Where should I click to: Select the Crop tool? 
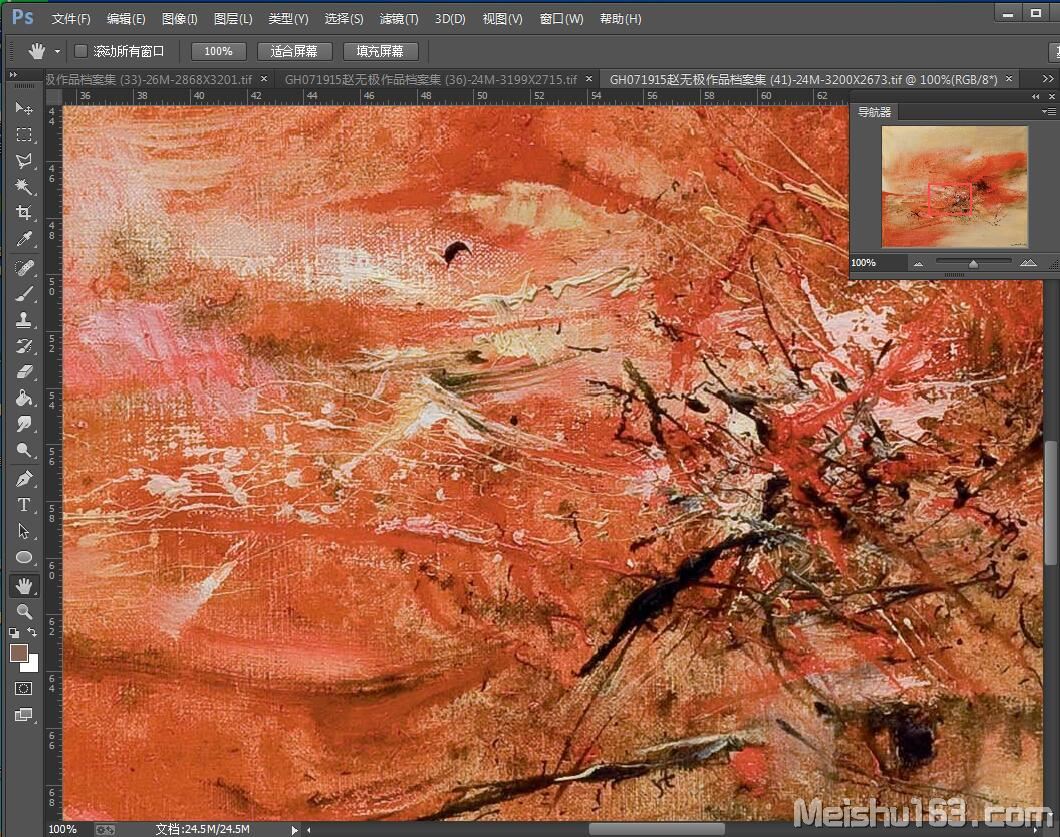click(x=24, y=213)
